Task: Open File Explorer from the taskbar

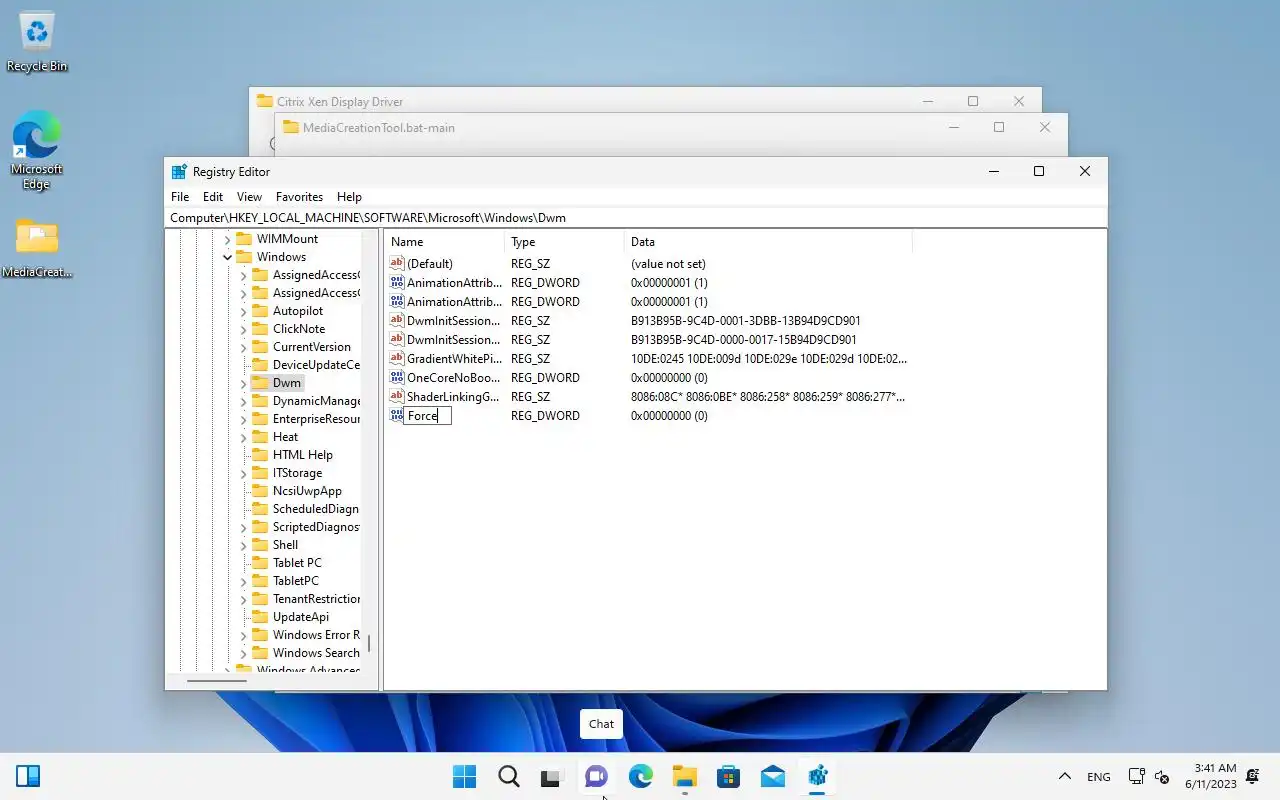Action: point(684,777)
